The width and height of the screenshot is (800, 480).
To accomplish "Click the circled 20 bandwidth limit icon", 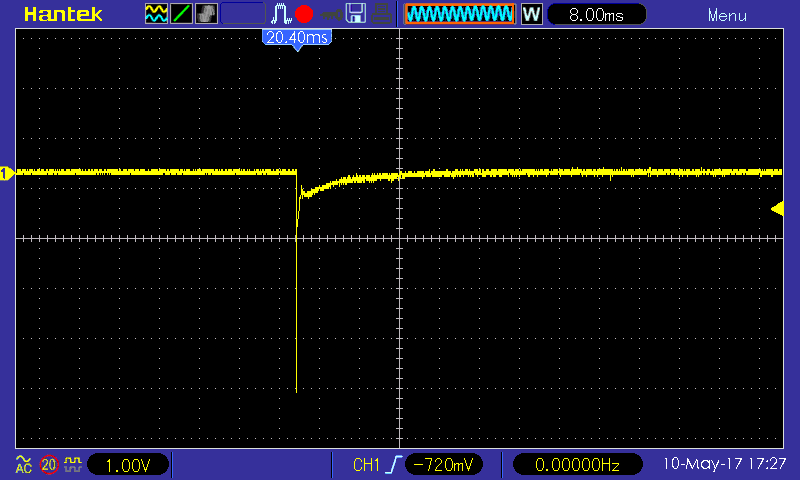I will (49, 464).
